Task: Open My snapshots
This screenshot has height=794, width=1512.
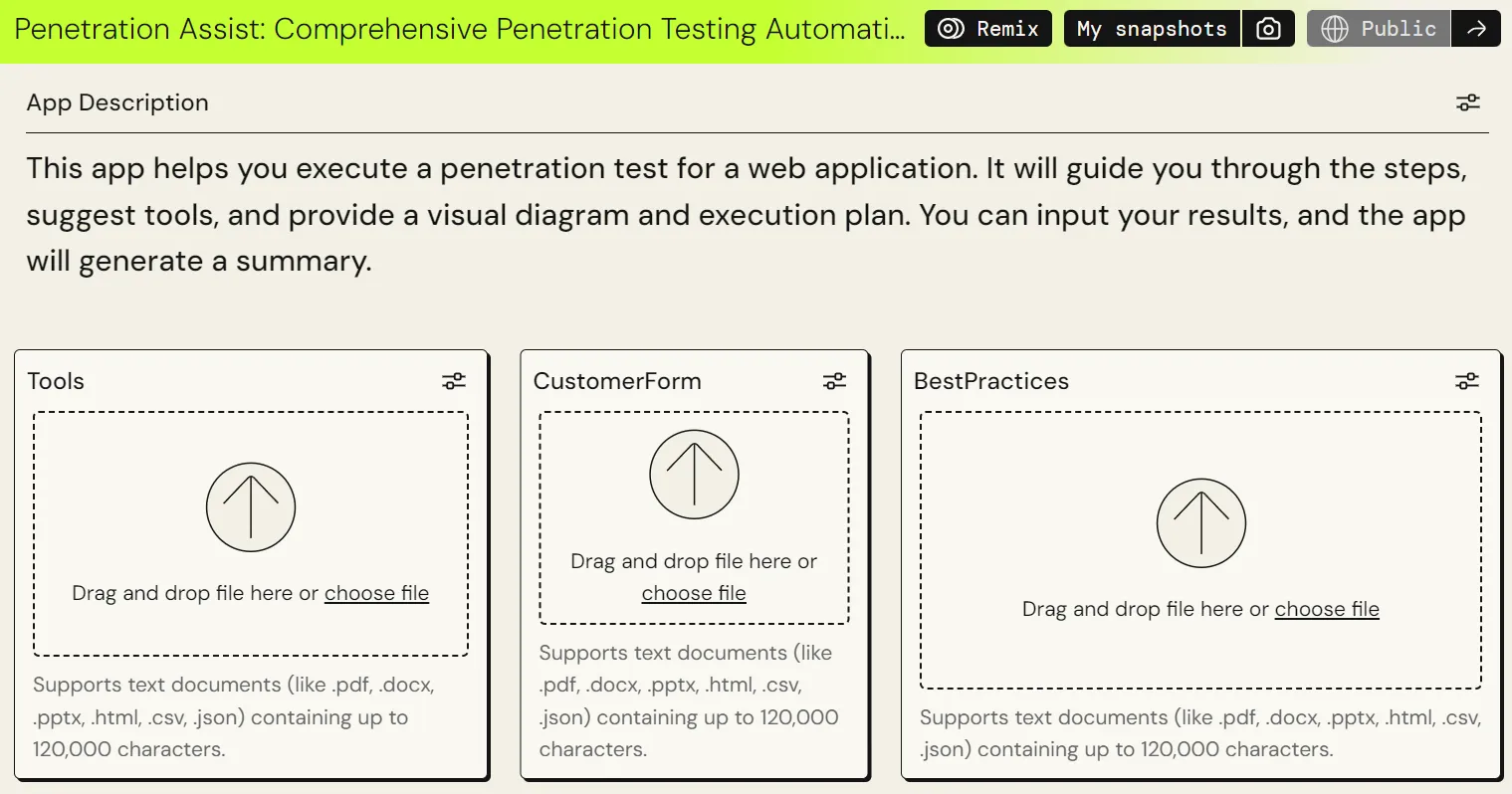Action: click(x=1152, y=29)
